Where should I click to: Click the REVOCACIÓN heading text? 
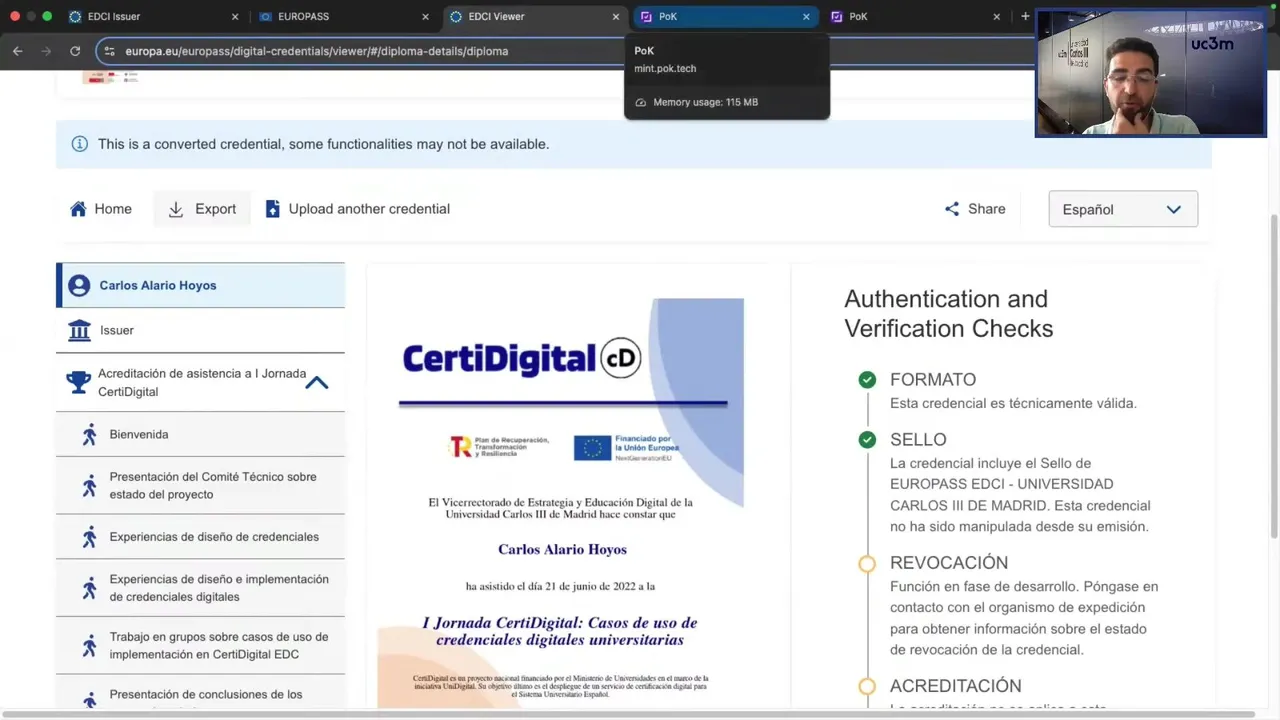point(949,563)
